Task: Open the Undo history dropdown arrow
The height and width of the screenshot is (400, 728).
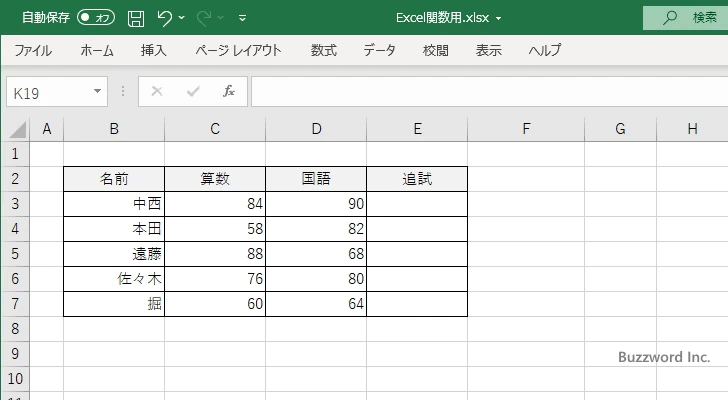Action: pos(183,17)
